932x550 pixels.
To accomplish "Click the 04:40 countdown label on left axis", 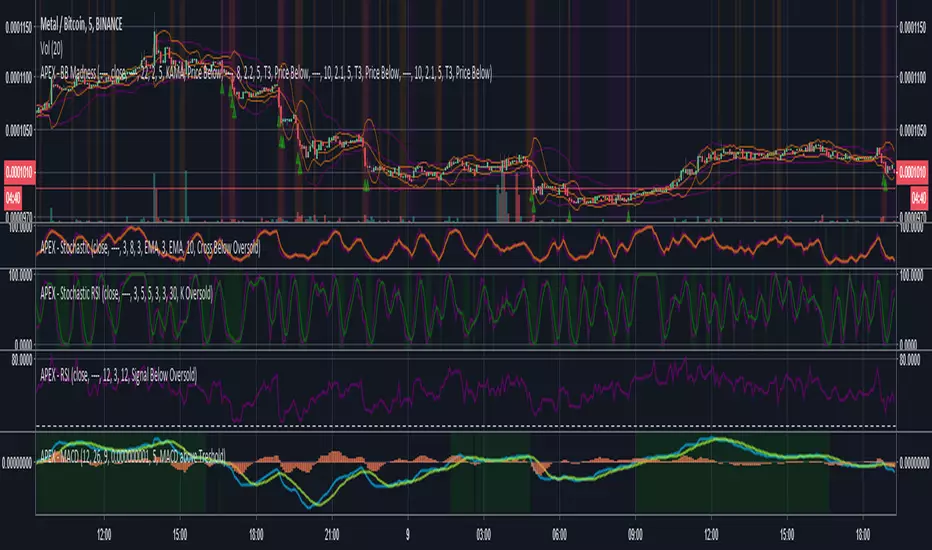I will 13,197.
